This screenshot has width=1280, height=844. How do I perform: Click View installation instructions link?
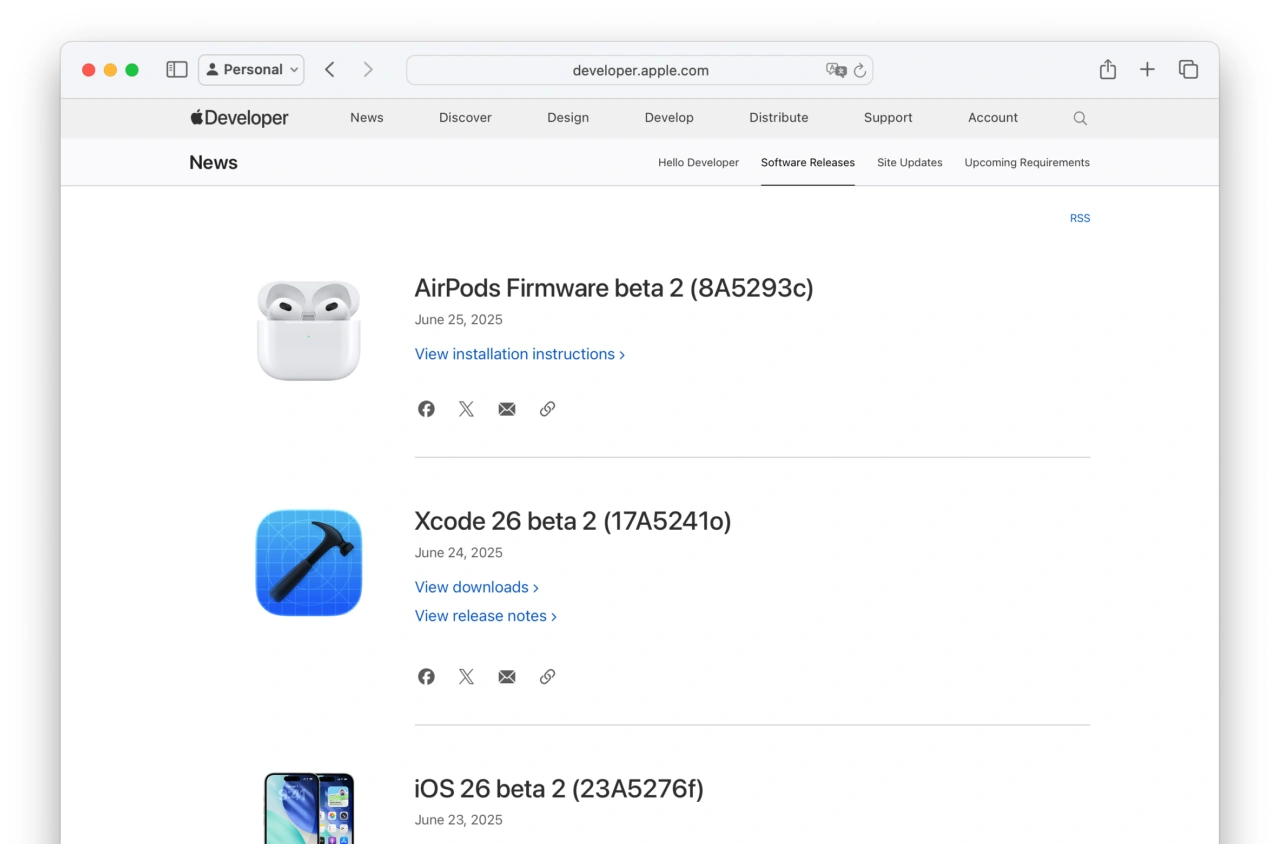pyautogui.click(x=519, y=354)
